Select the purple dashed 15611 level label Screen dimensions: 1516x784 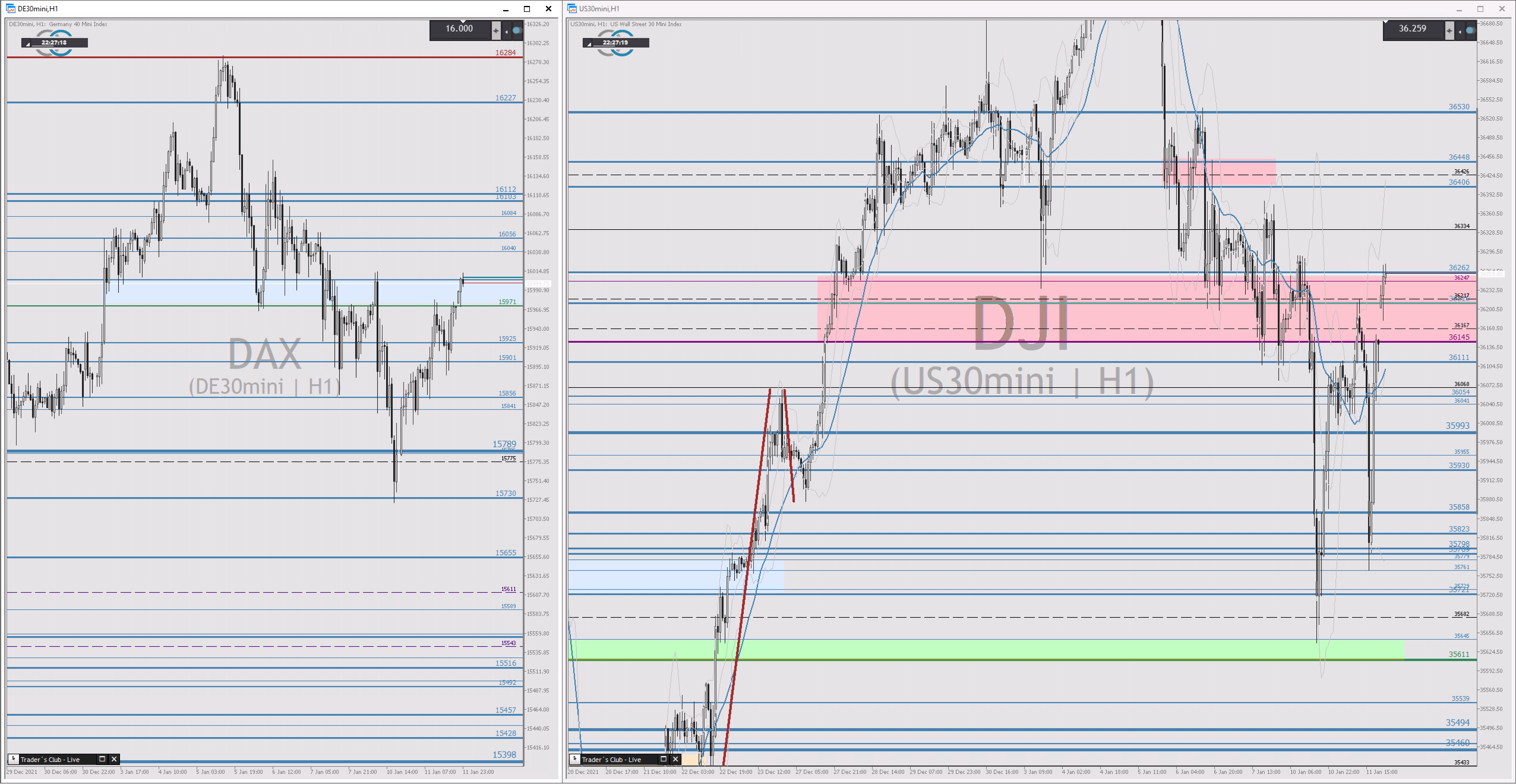(x=509, y=589)
